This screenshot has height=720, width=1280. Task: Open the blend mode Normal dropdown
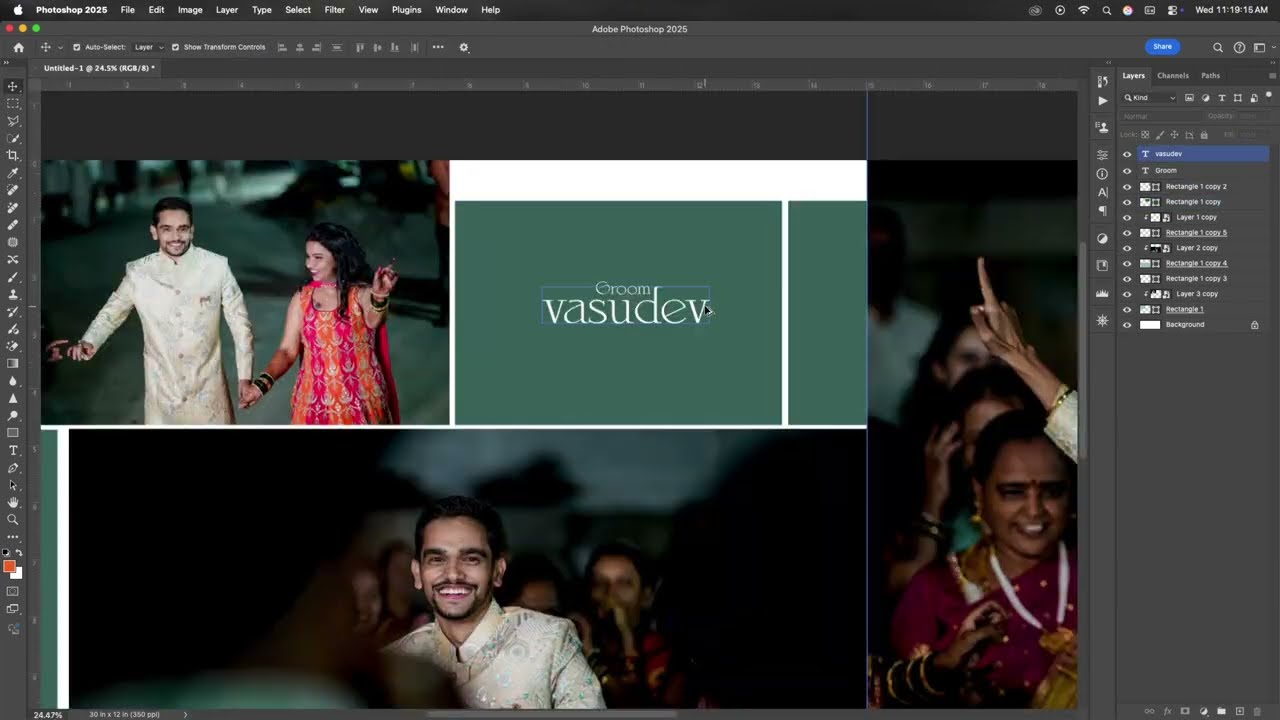1160,116
